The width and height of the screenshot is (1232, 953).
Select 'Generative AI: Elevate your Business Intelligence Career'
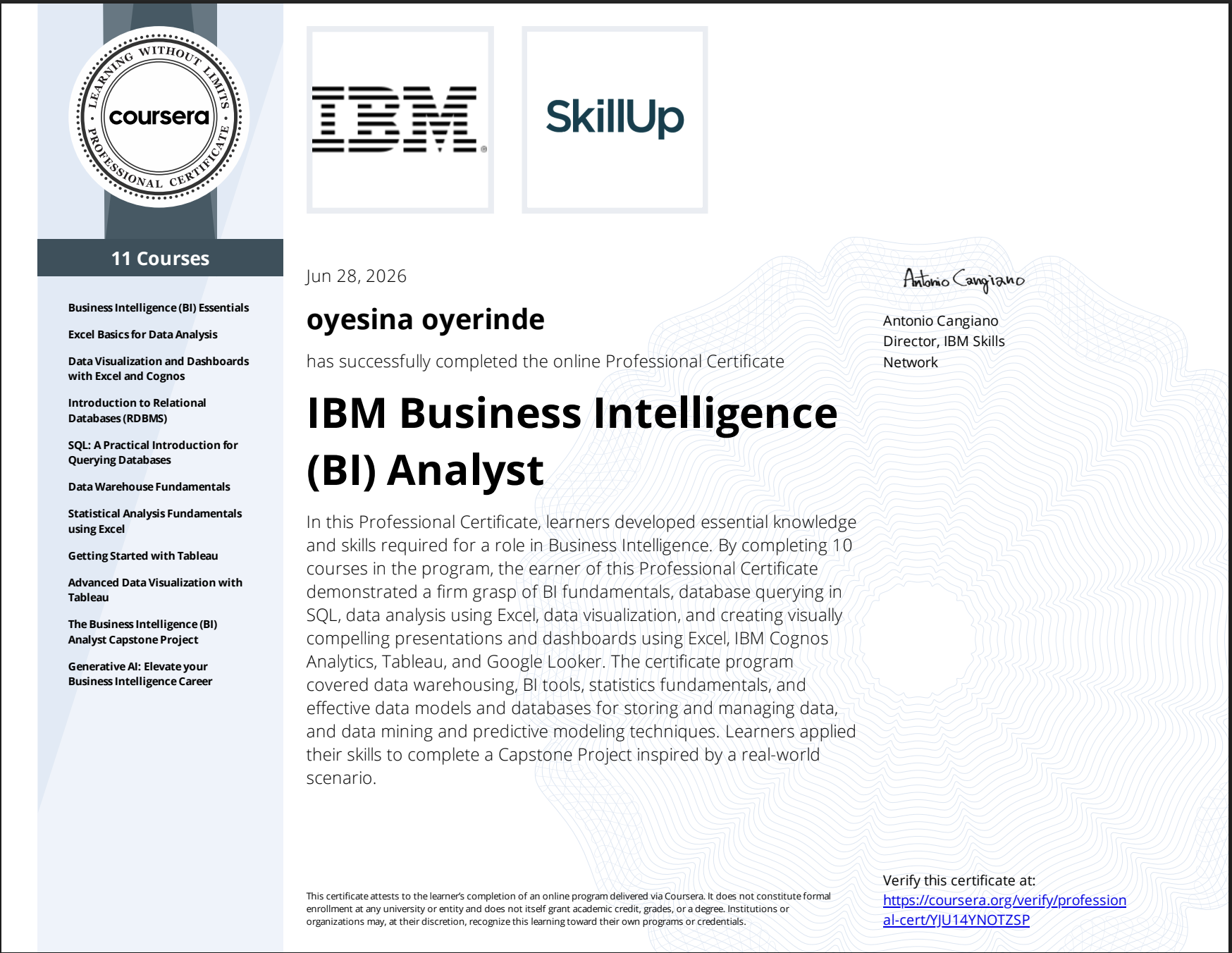tap(140, 674)
